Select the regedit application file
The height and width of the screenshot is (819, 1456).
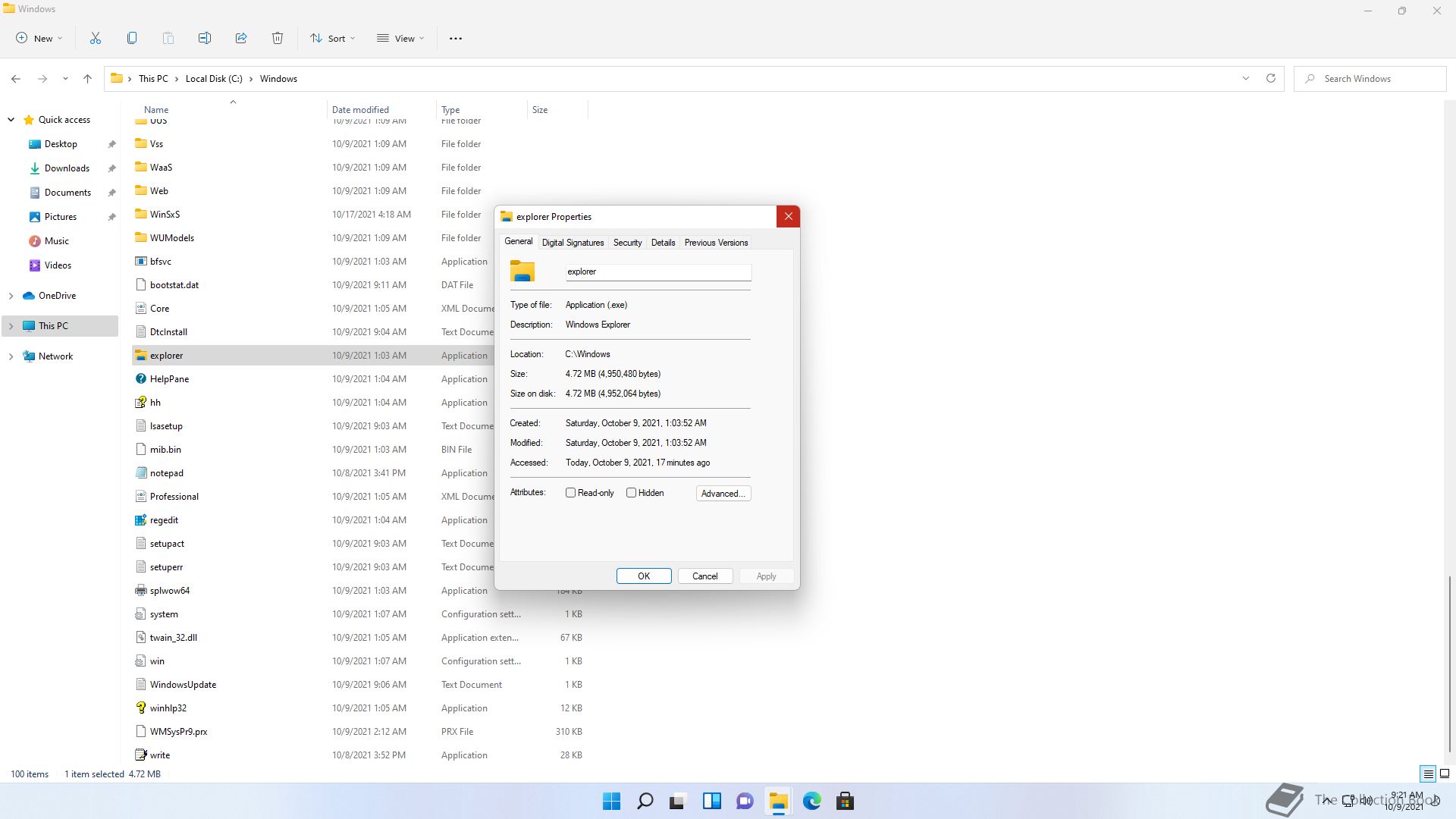pos(164,520)
